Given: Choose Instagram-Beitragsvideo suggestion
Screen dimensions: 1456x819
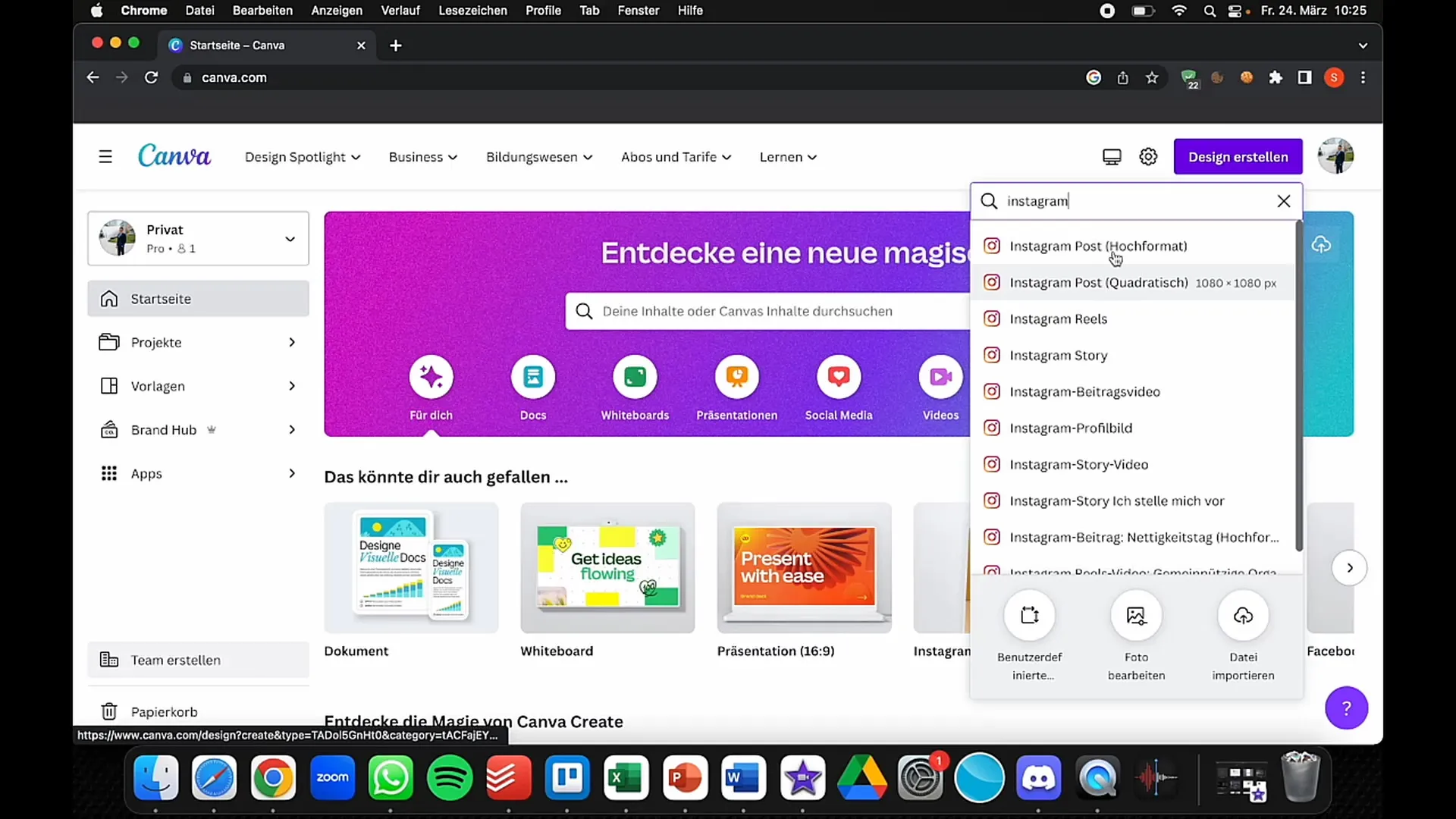Looking at the screenshot, I should [1132, 391].
